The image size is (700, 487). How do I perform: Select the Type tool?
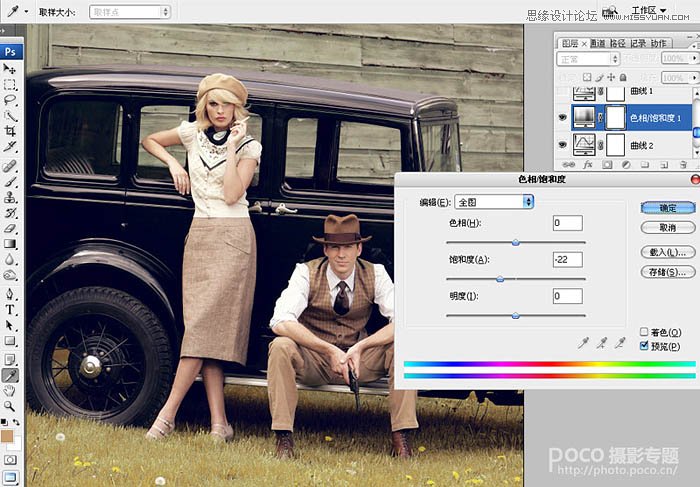[9, 310]
